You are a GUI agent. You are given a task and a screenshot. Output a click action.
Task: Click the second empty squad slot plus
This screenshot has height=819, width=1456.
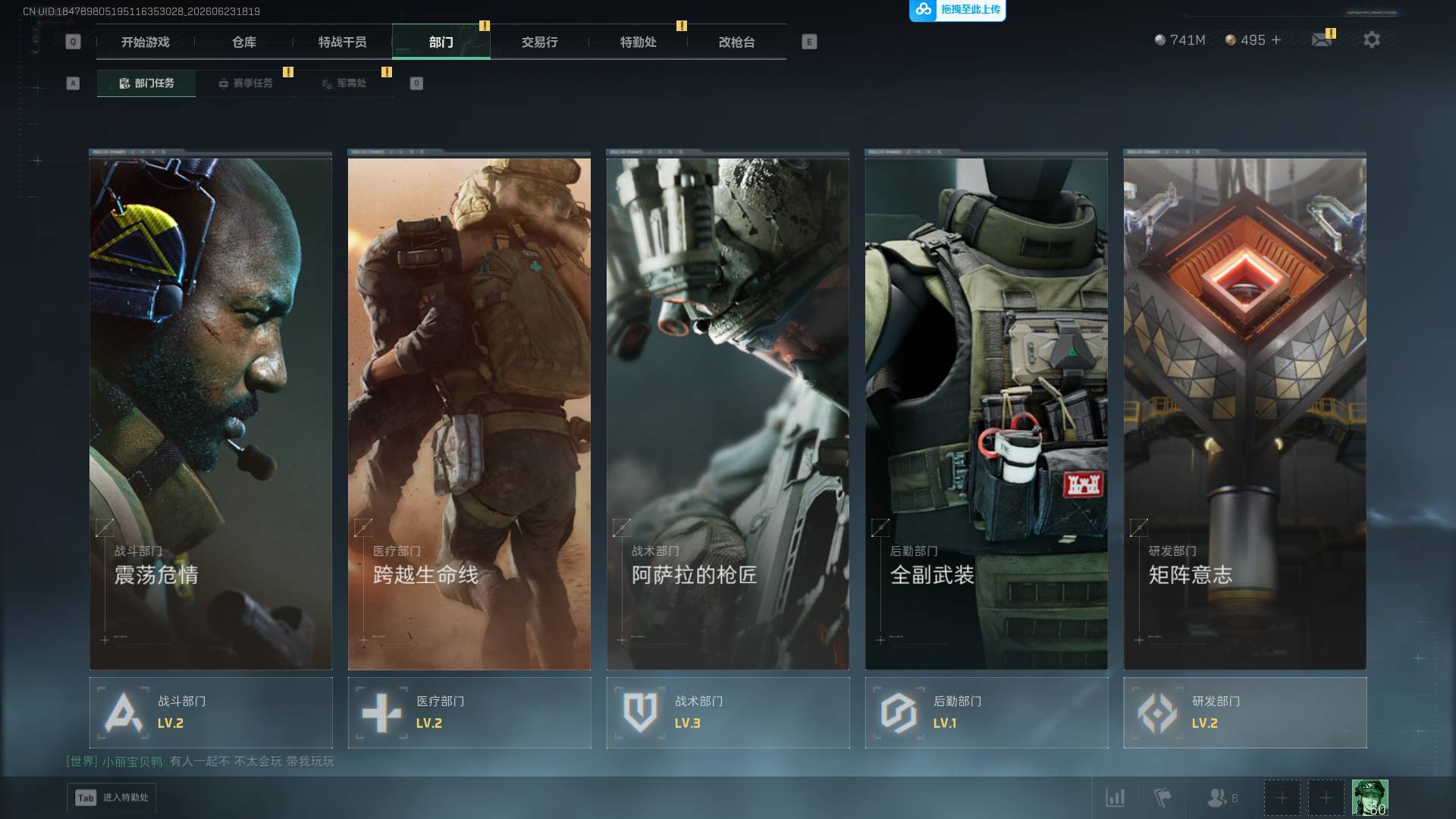click(1326, 798)
